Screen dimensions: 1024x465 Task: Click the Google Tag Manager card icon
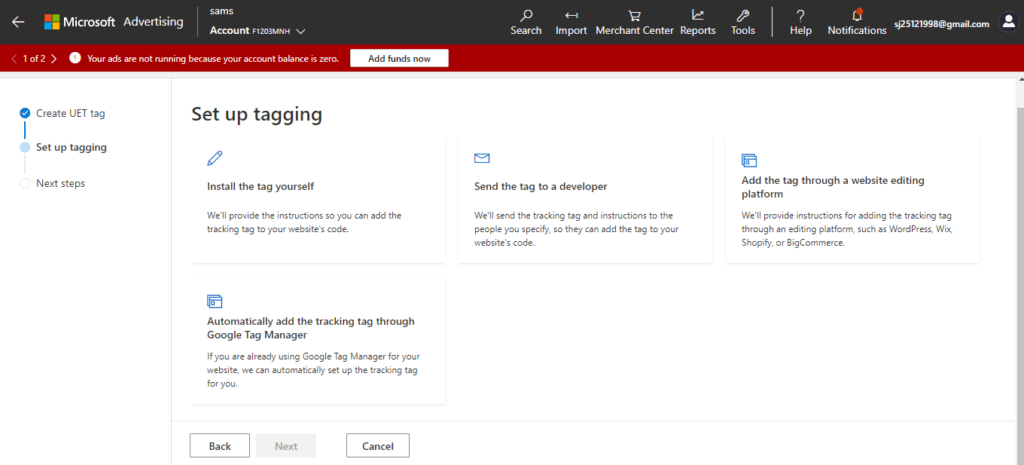[215, 301]
